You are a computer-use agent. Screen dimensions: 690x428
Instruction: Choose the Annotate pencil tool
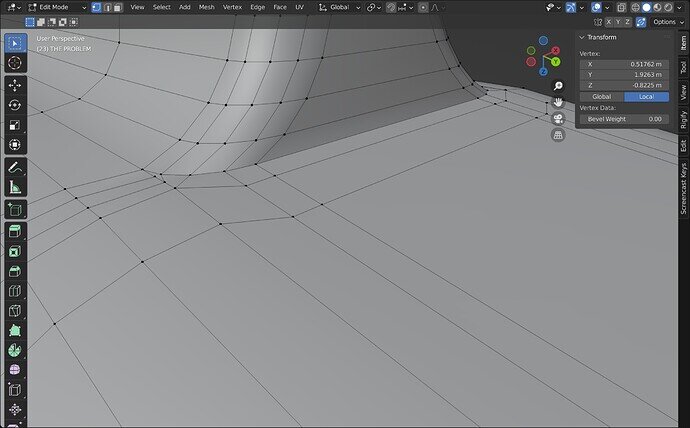tap(15, 167)
